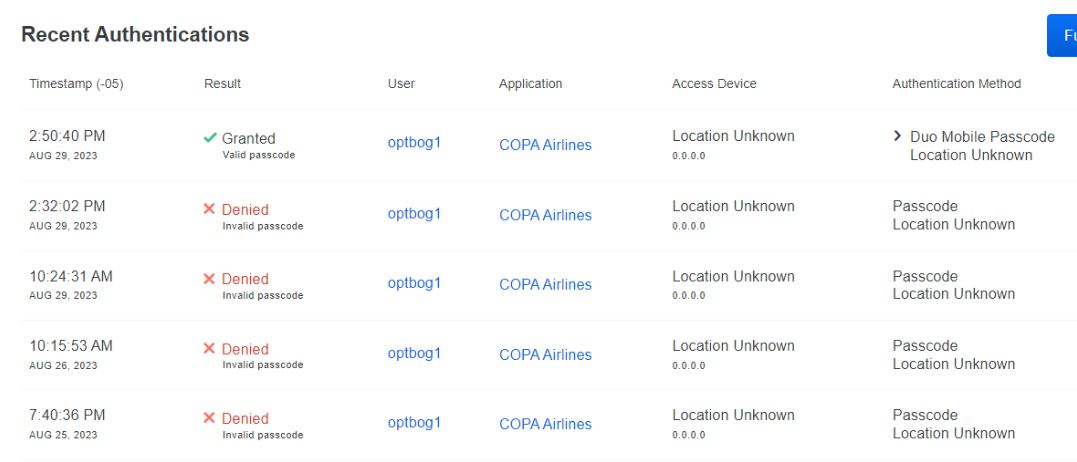Viewport: 1077px width, 462px height.
Task: Click the Result column header
Action: (x=223, y=84)
